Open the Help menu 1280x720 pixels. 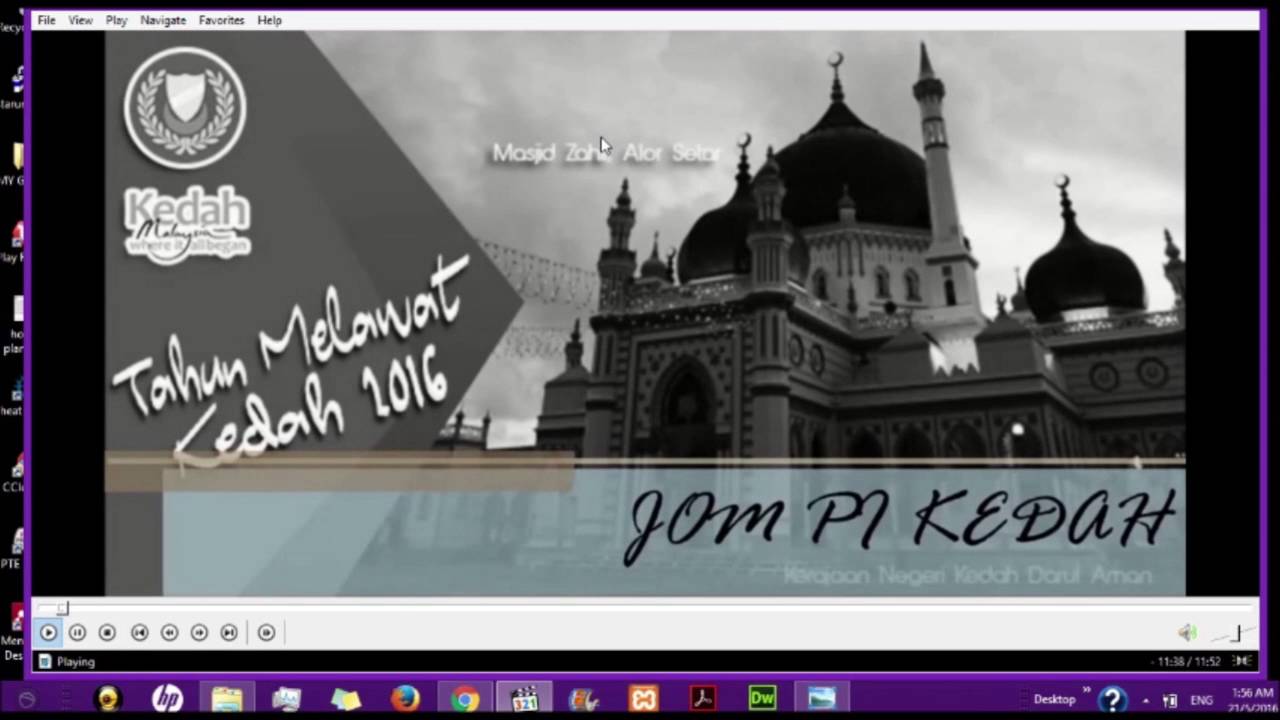[269, 20]
